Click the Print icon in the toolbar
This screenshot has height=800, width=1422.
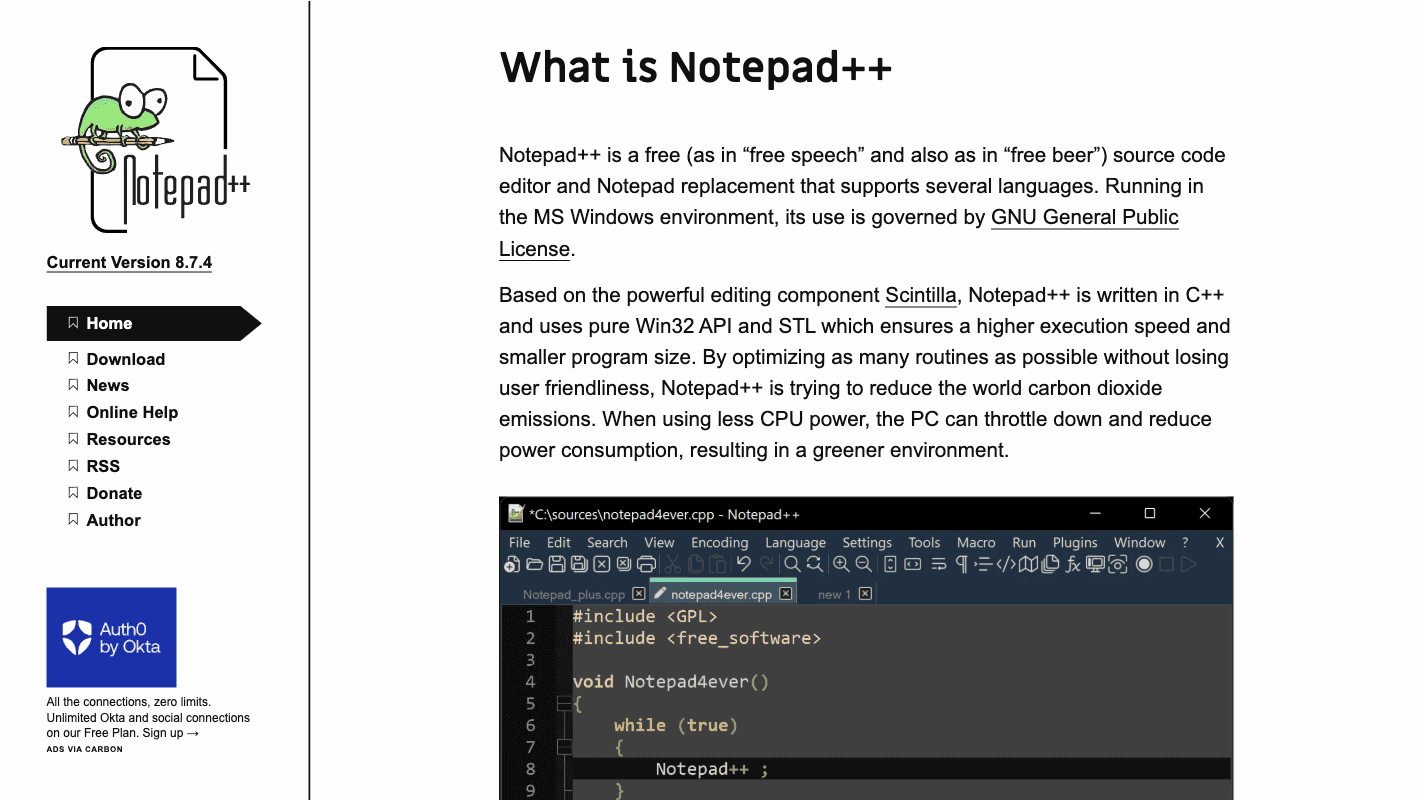pos(646,564)
